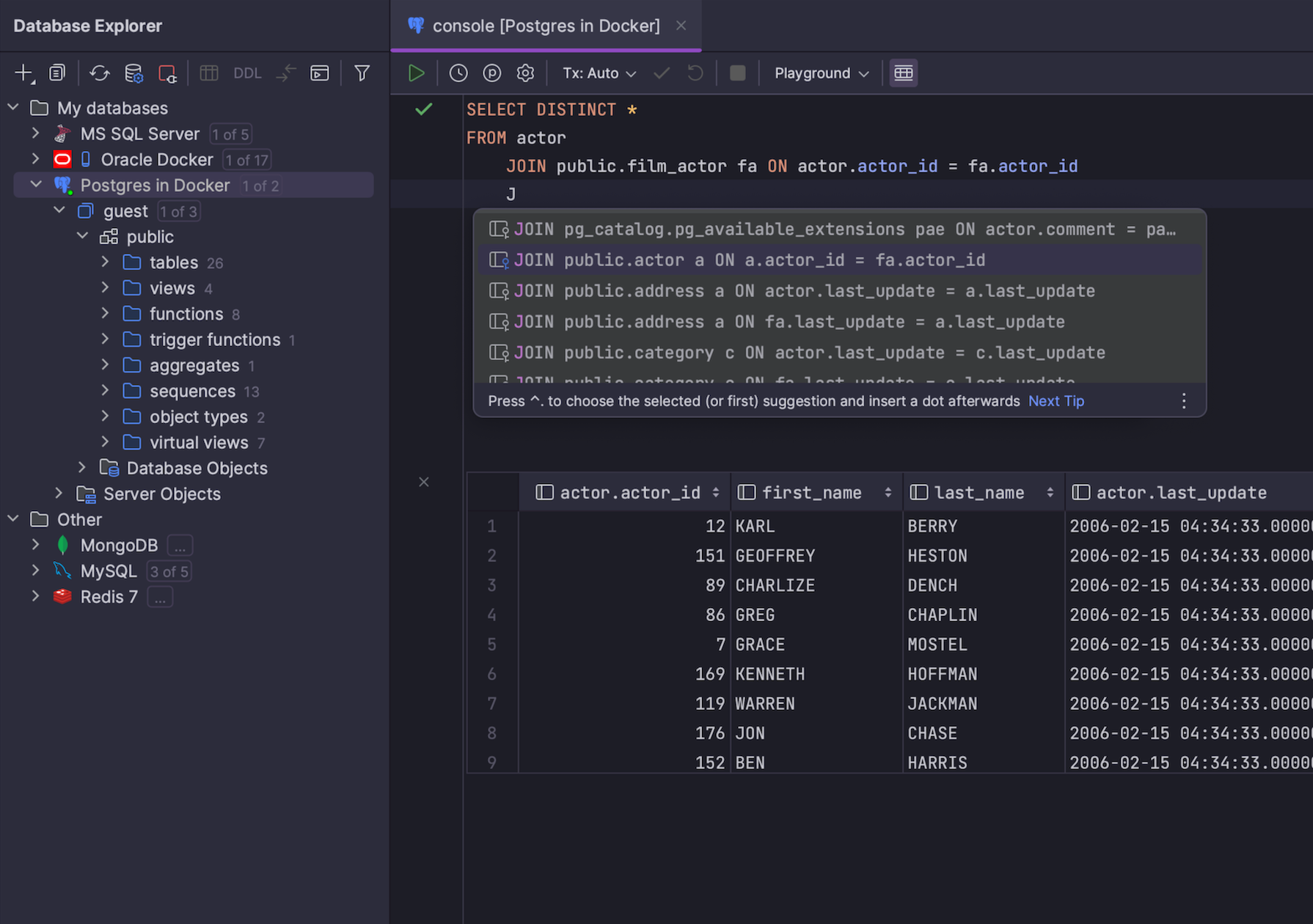Open console settings gear icon

click(x=525, y=73)
